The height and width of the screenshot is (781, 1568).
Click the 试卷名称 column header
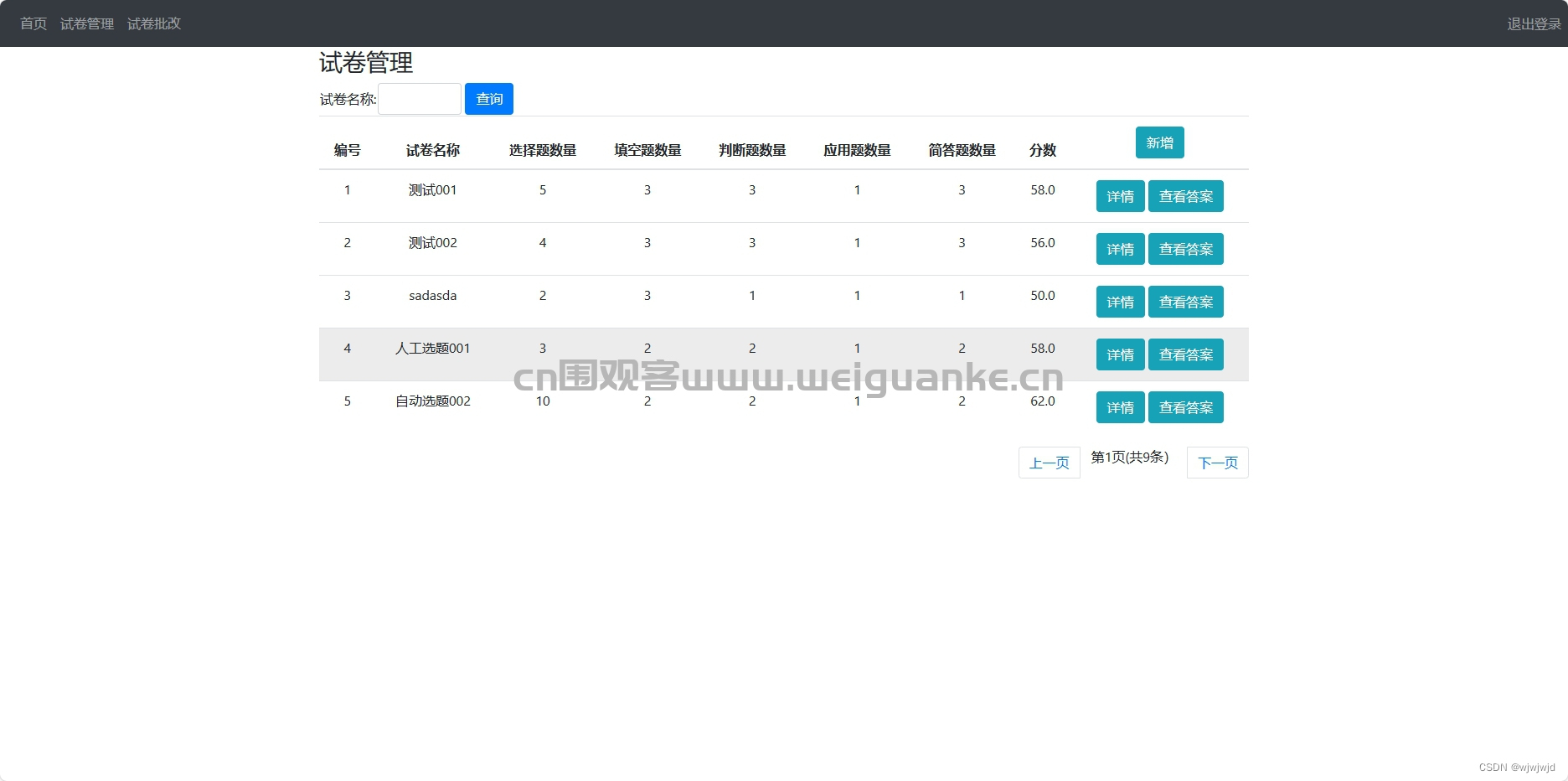point(433,150)
